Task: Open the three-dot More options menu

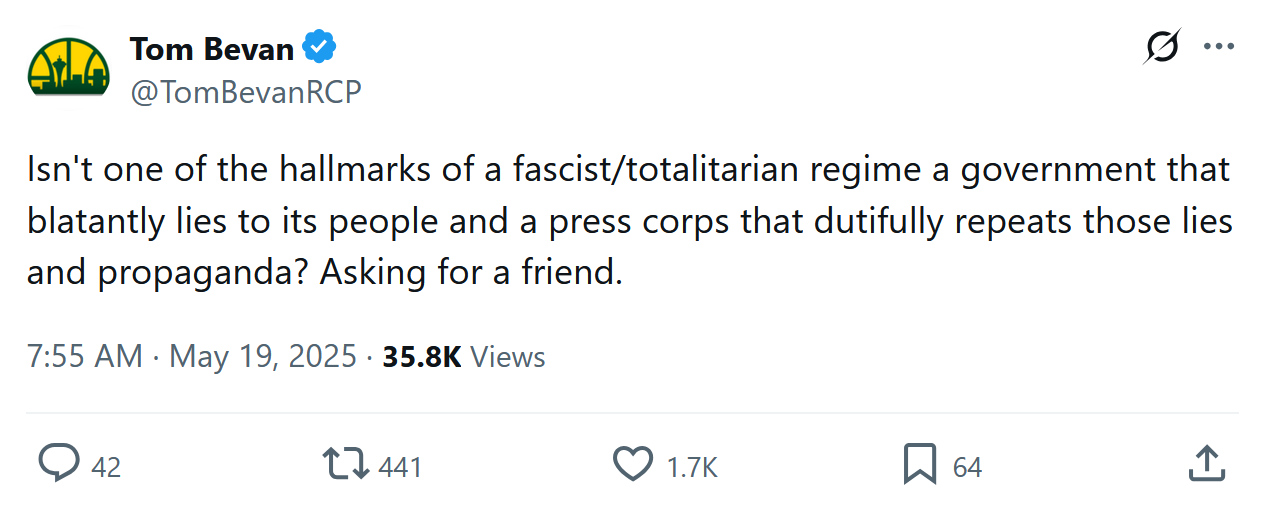Action: (1218, 47)
